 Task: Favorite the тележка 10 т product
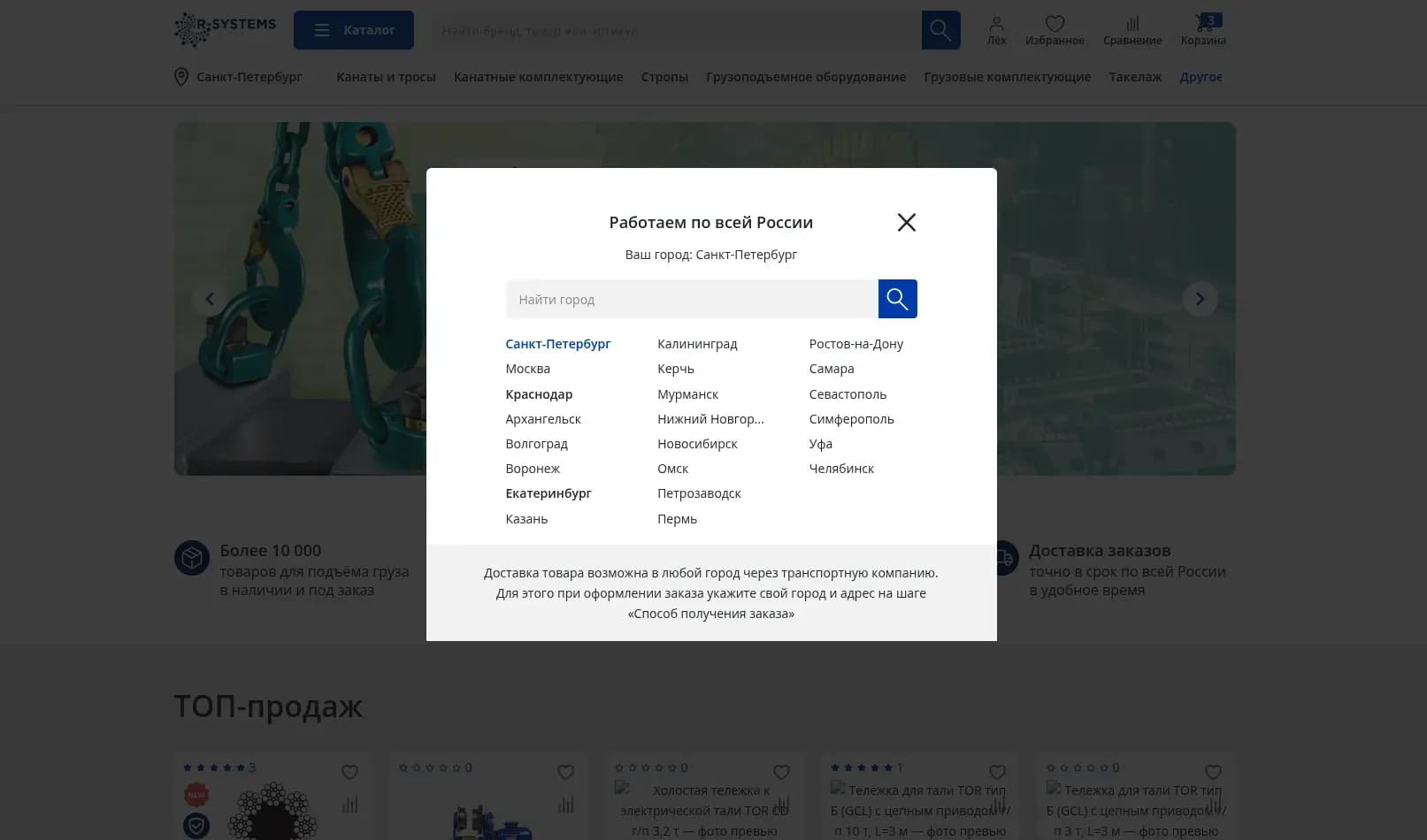coord(998,772)
